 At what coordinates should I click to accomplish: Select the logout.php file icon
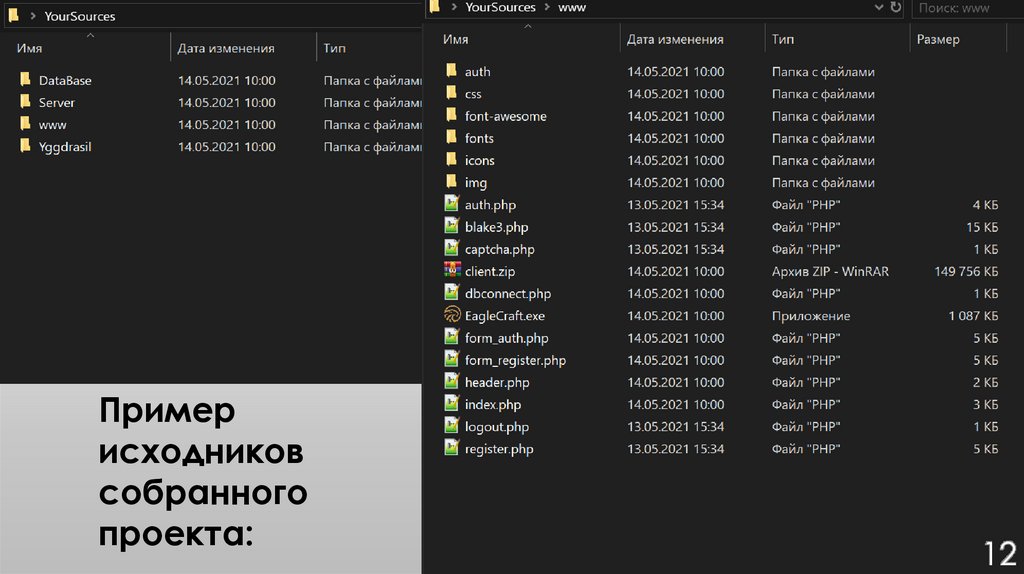point(451,426)
